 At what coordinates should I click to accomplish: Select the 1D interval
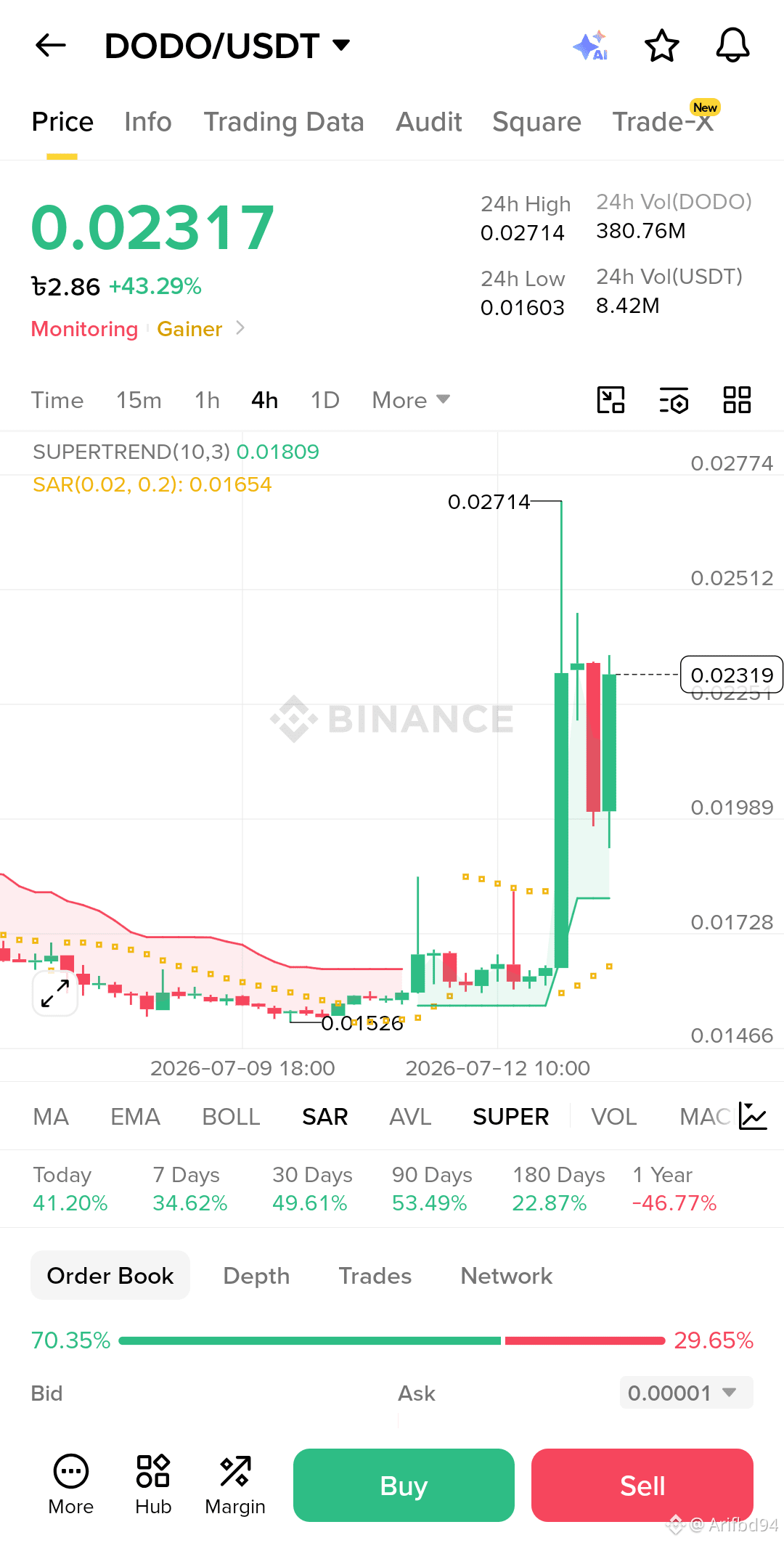pyautogui.click(x=324, y=400)
